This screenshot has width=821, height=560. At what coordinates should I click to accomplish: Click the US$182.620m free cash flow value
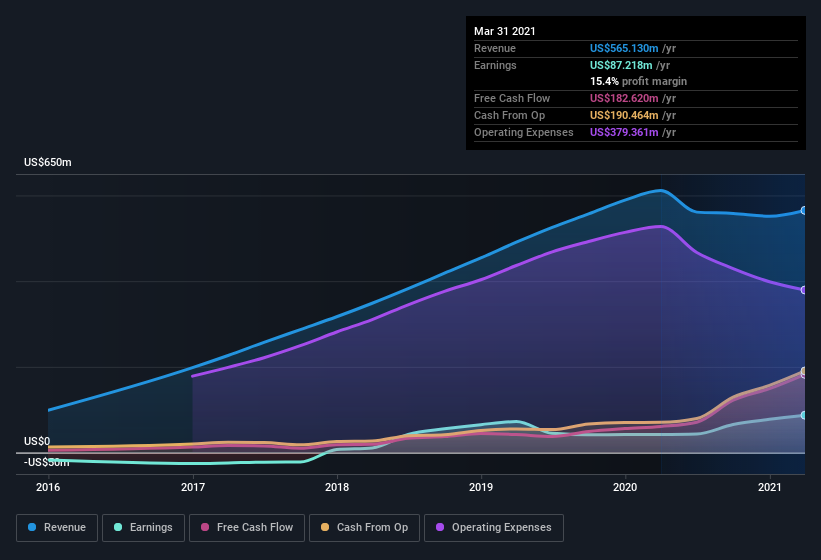point(624,98)
